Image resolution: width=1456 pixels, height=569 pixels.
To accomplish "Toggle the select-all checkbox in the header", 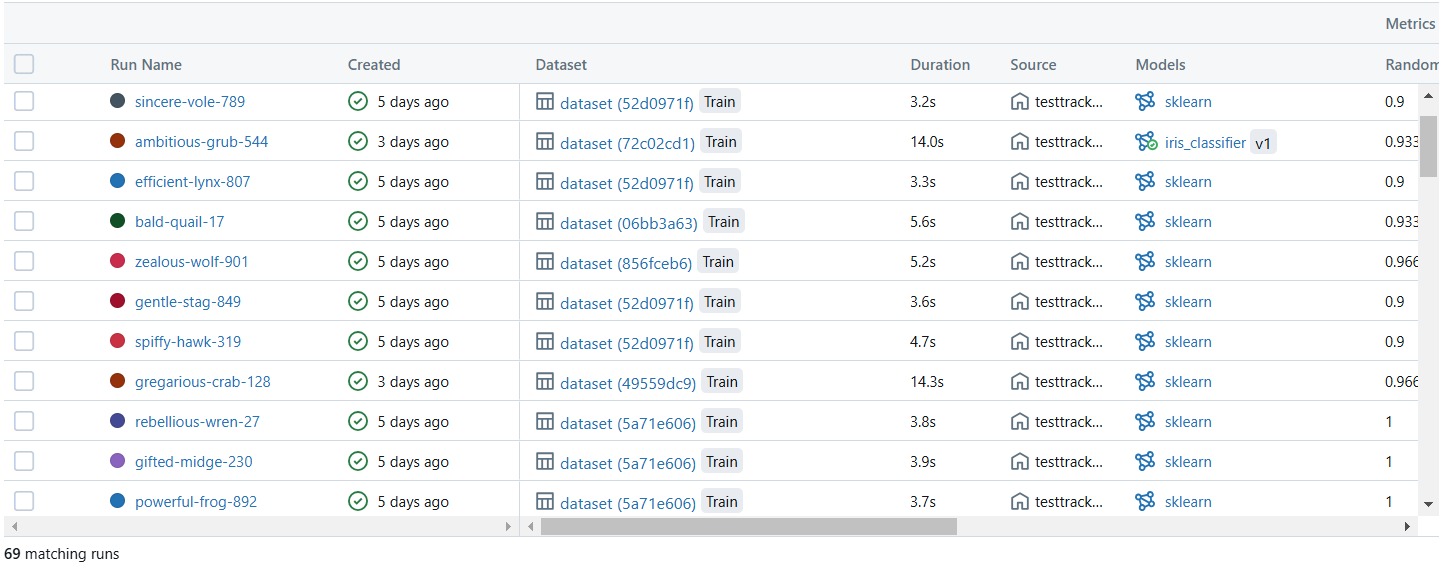I will pos(24,65).
